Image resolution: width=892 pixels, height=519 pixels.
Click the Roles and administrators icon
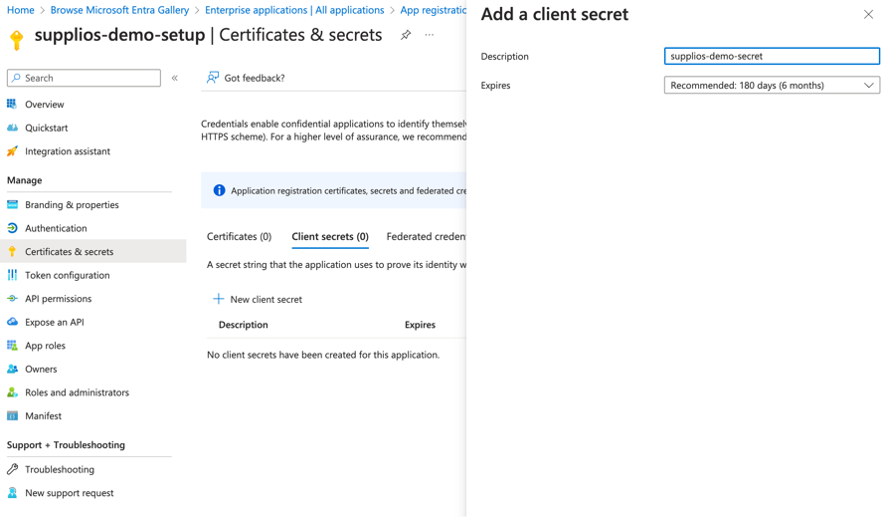[12, 393]
